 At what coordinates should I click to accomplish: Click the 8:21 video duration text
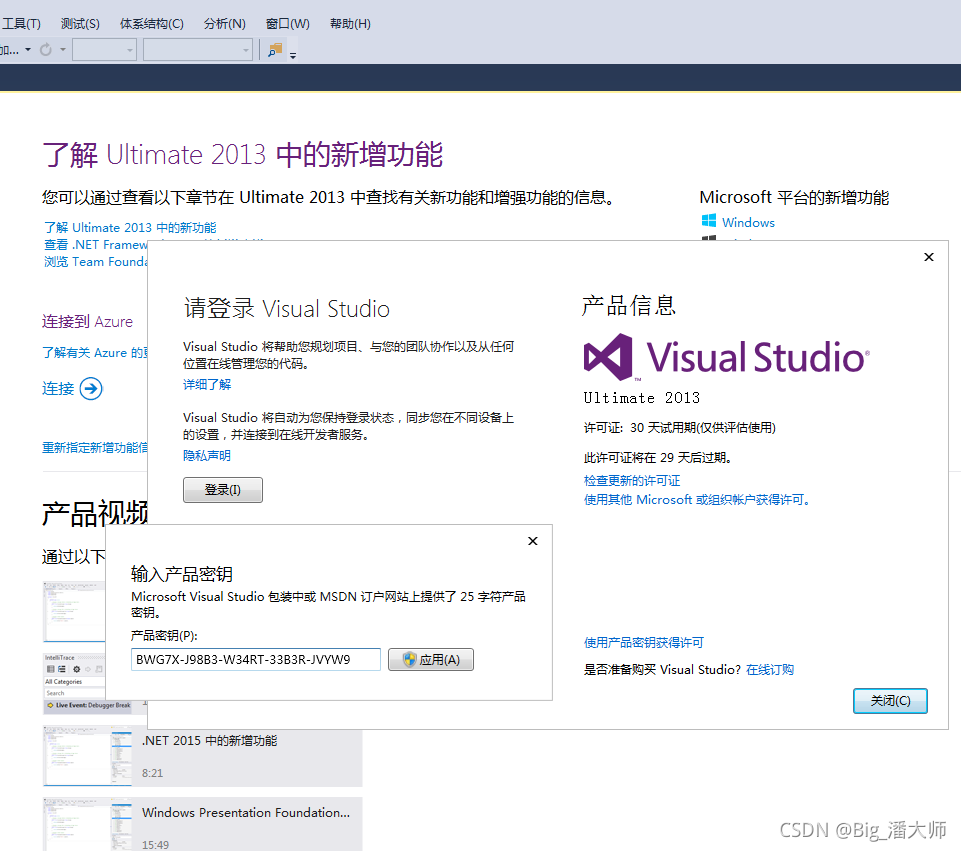153,773
